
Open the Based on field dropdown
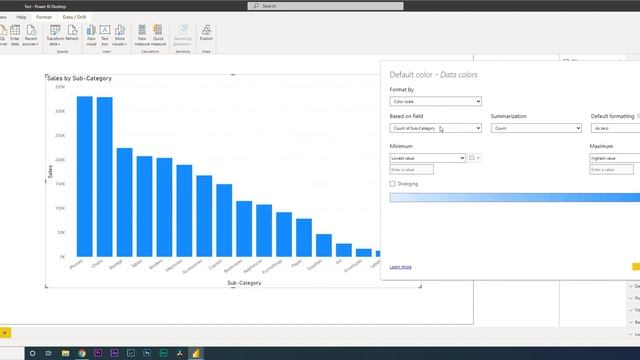[x=436, y=128]
